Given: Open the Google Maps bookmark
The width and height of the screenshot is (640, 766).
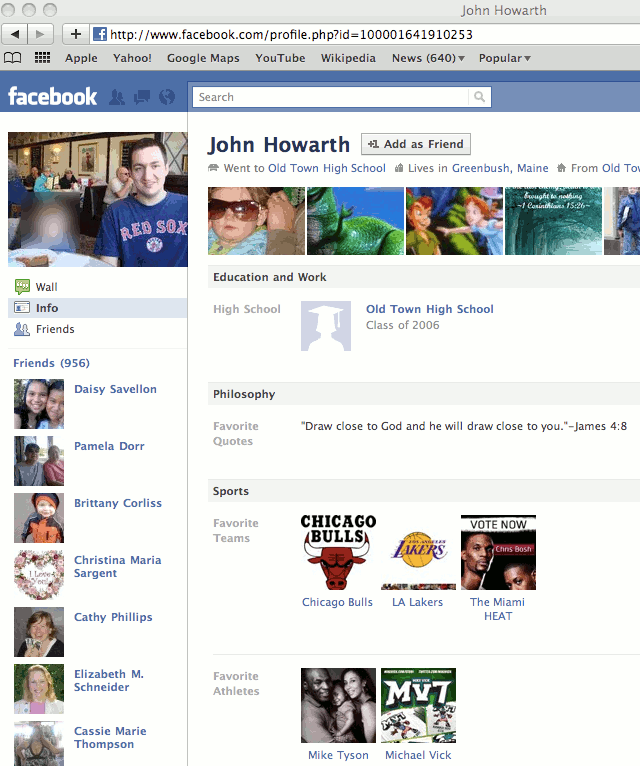Looking at the screenshot, I should [203, 58].
